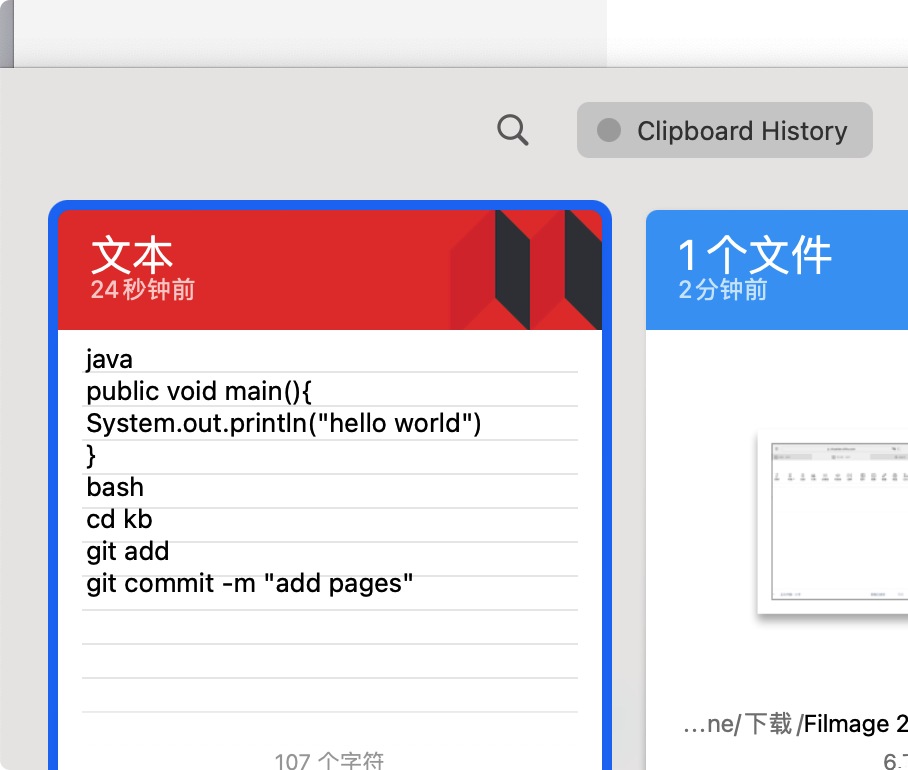The image size is (908, 770).
Task: Select the red text clip card header
Action: tap(330, 270)
